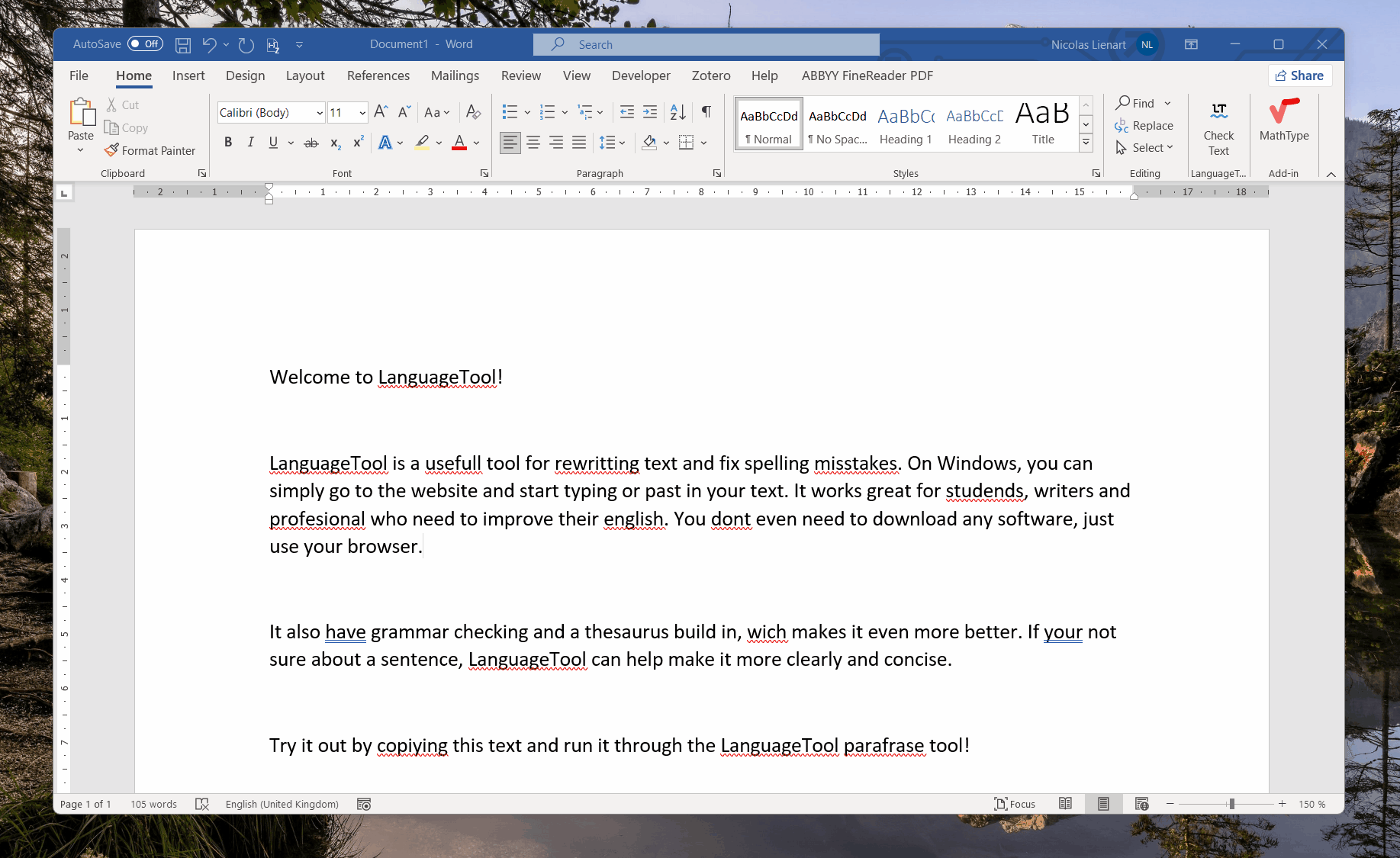Toggle underline formatting
Viewport: 1400px width, 858px height.
coord(273,143)
